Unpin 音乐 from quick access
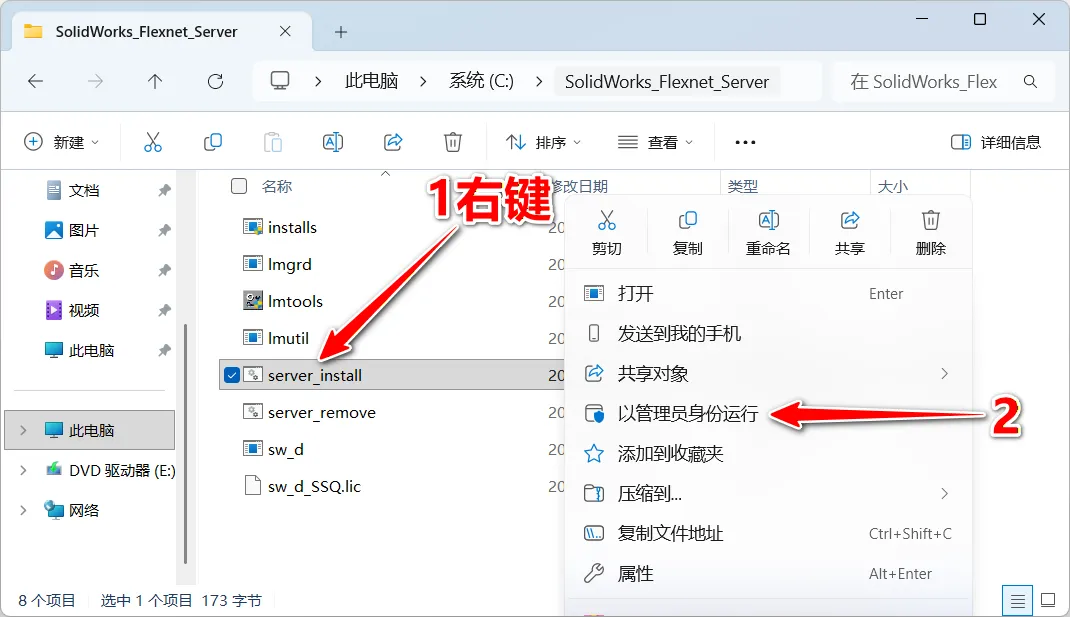Screen dimensions: 1070x617 [x=164, y=270]
